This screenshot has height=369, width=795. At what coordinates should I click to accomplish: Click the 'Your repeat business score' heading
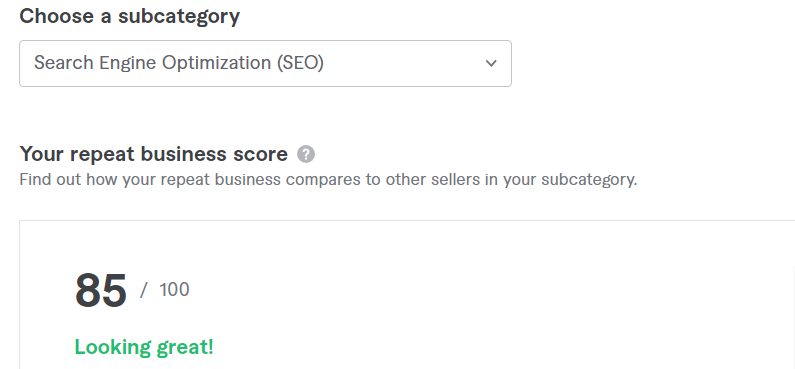(x=154, y=154)
